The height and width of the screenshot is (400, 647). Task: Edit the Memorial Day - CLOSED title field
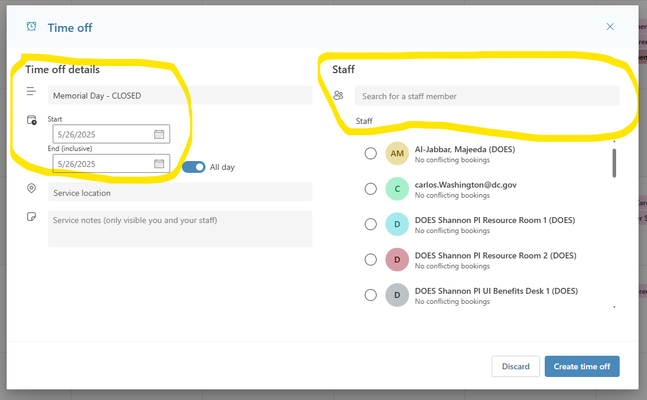point(180,95)
